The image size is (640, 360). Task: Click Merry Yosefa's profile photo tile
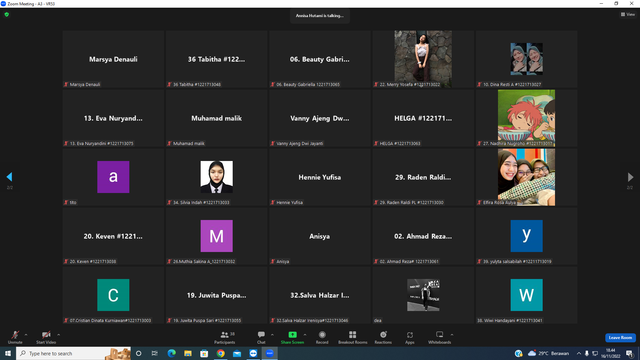point(423,59)
